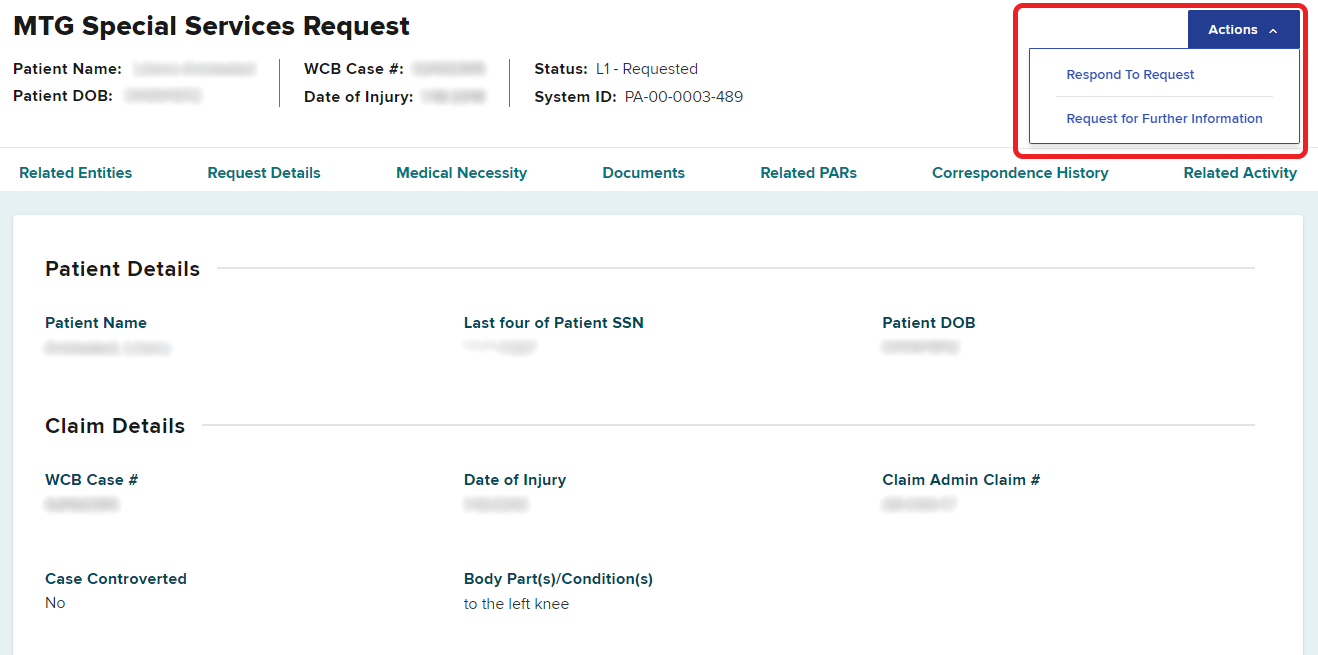The height and width of the screenshot is (655, 1318).
Task: Open the Request Details tab
Action: pyautogui.click(x=264, y=173)
